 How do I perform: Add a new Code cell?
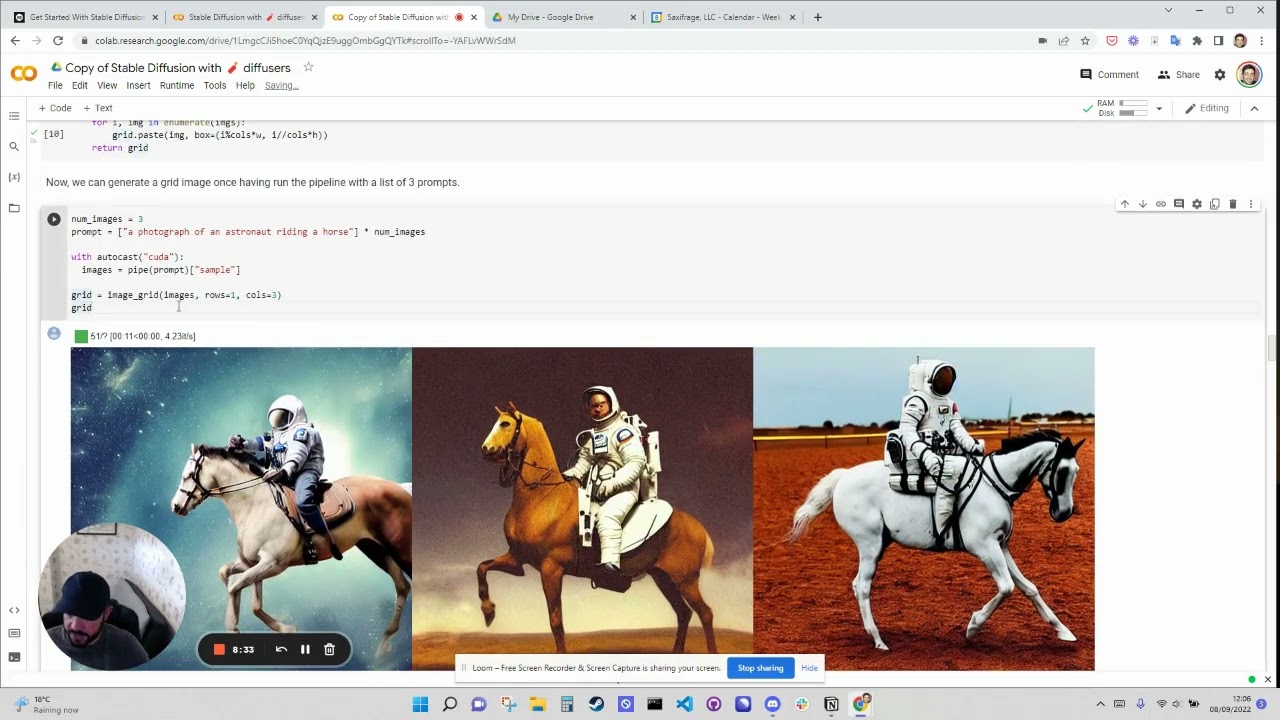tap(55, 108)
